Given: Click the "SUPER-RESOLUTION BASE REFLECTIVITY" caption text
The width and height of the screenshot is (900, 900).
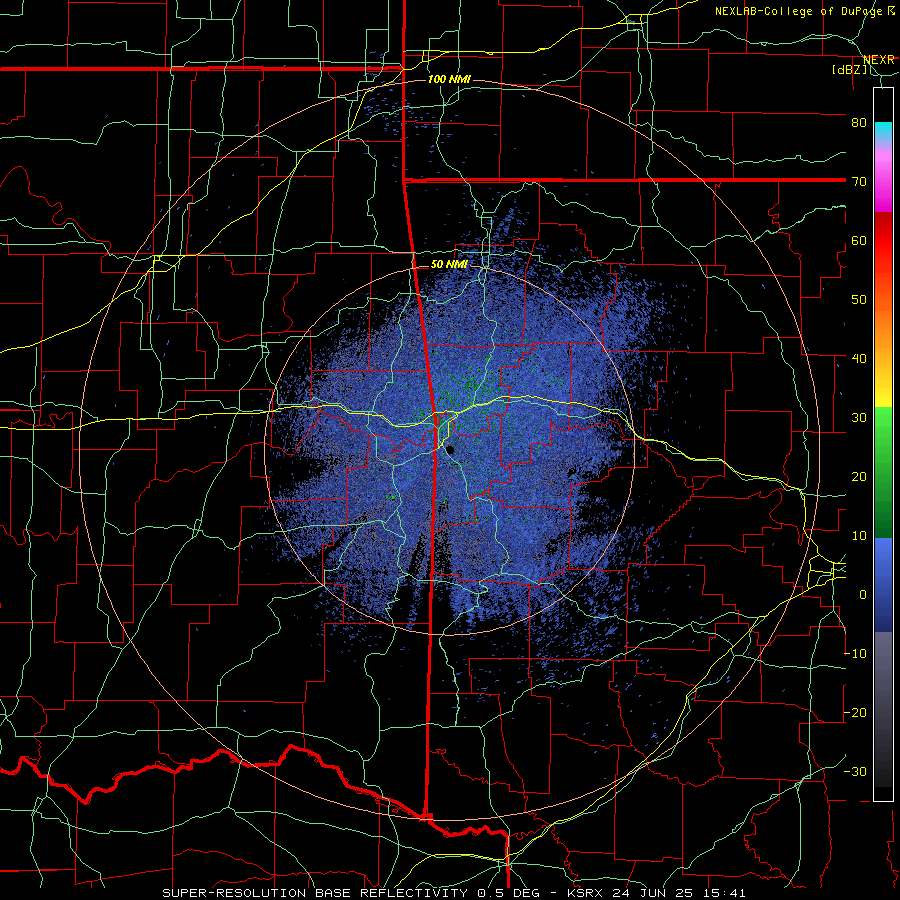Looking at the screenshot, I should click(315, 893).
